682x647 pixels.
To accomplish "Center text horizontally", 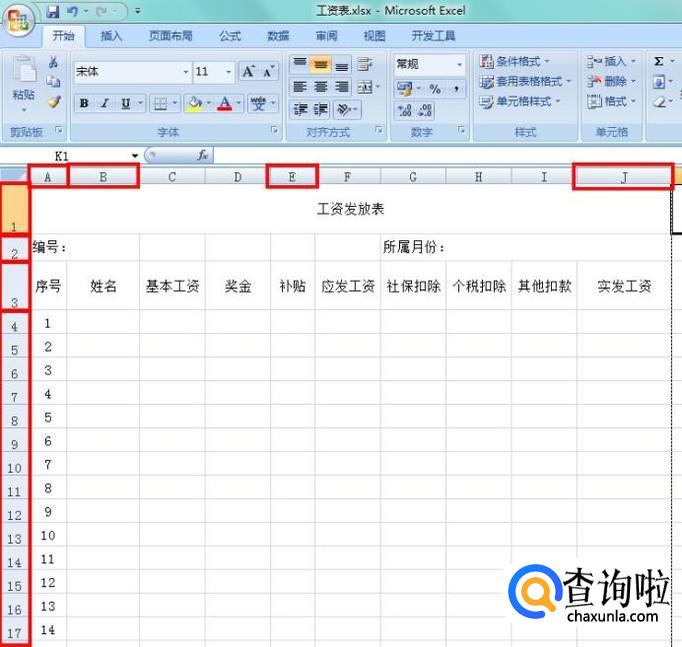I will click(321, 87).
